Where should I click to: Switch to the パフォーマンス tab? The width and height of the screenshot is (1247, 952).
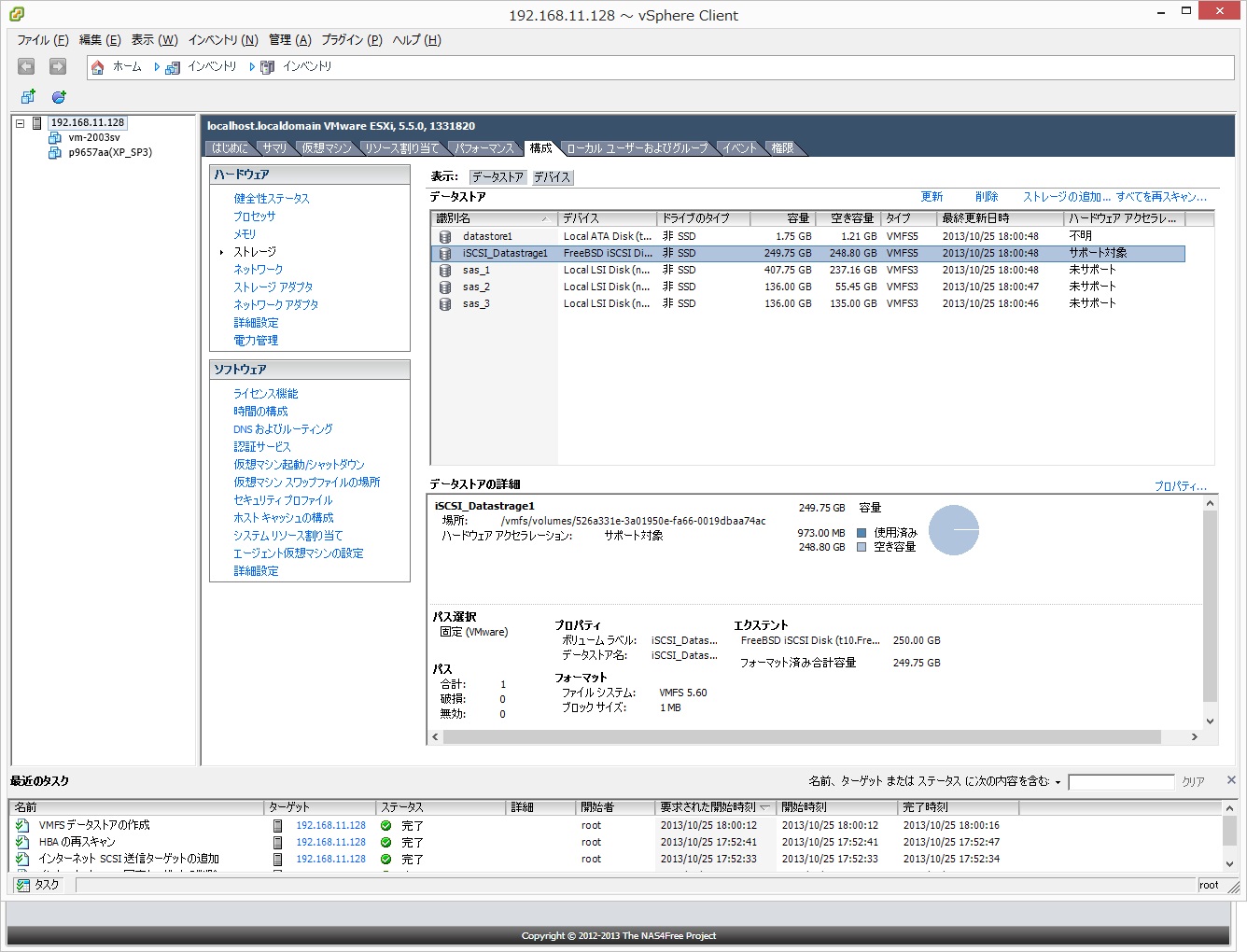click(x=483, y=148)
